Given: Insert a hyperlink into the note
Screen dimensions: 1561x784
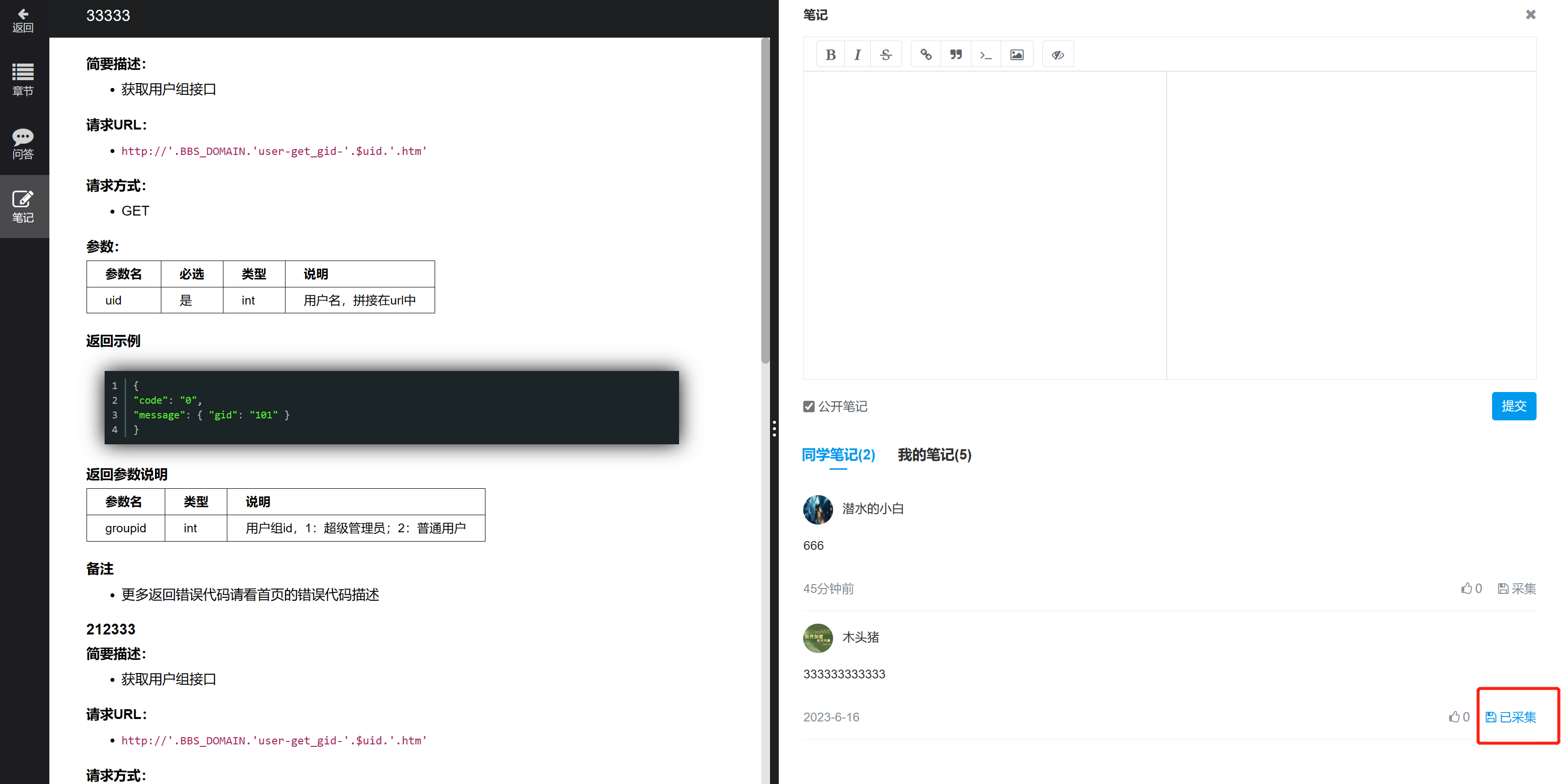Looking at the screenshot, I should 925,55.
